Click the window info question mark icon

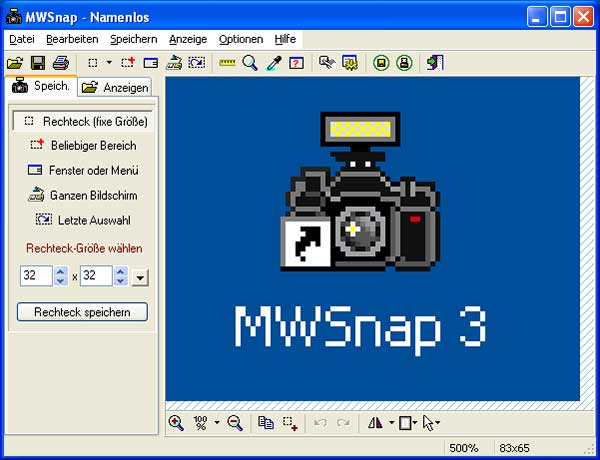297,63
